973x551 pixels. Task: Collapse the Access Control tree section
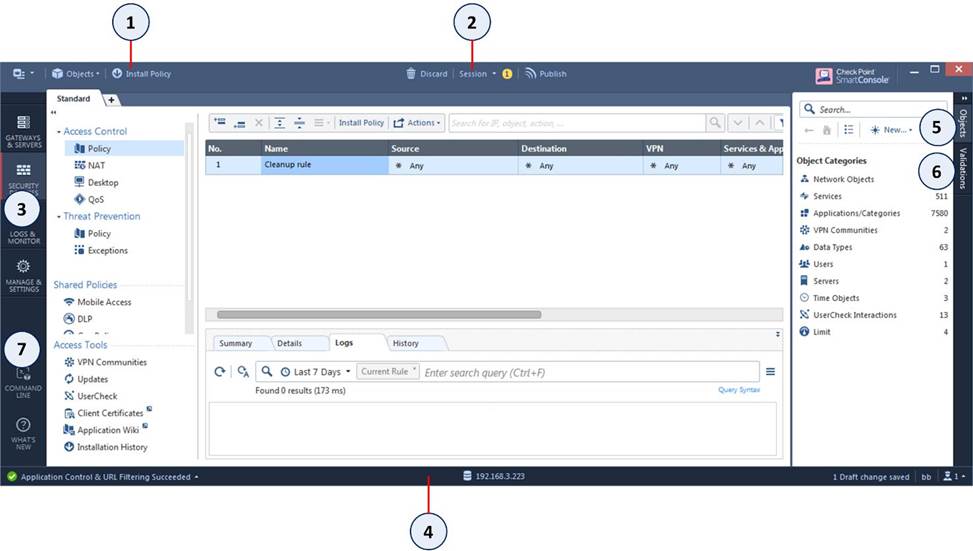pos(59,132)
